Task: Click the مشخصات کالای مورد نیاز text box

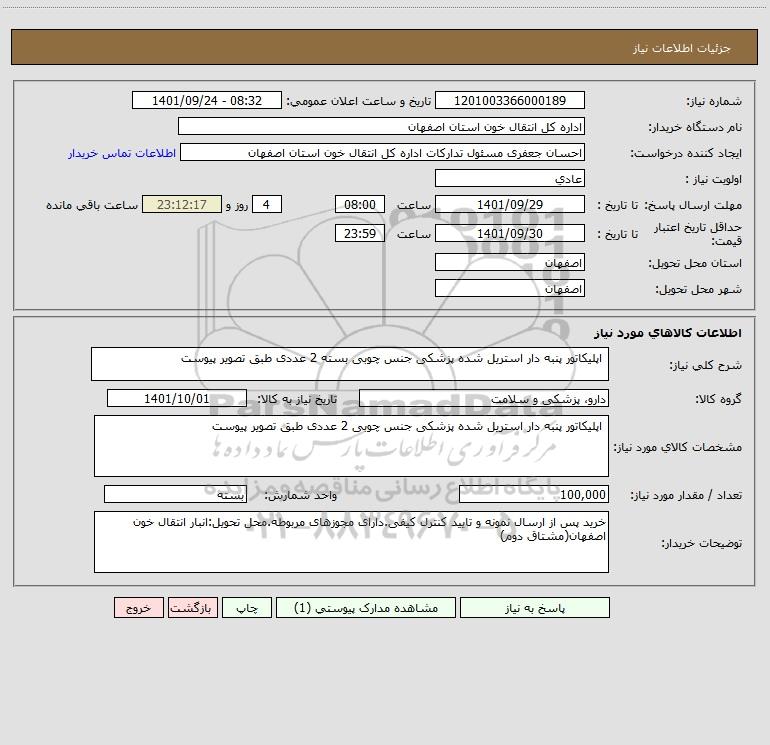Action: (x=351, y=446)
